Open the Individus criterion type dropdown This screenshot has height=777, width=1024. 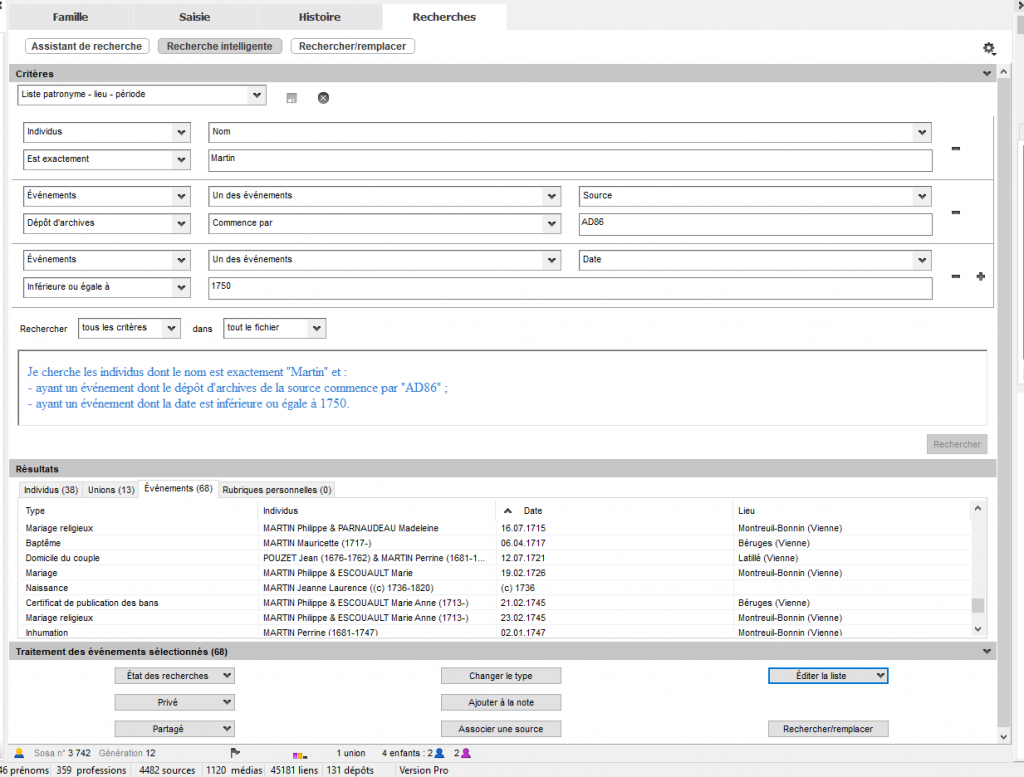tap(107, 132)
